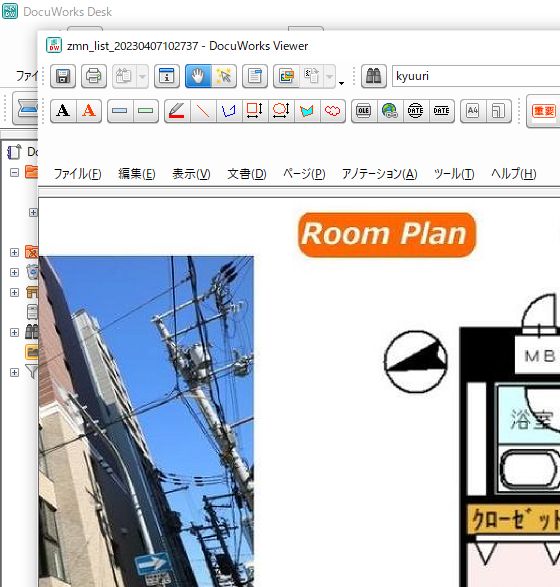Collapse the top folder tree node
The width and height of the screenshot is (560, 587).
click(14, 172)
